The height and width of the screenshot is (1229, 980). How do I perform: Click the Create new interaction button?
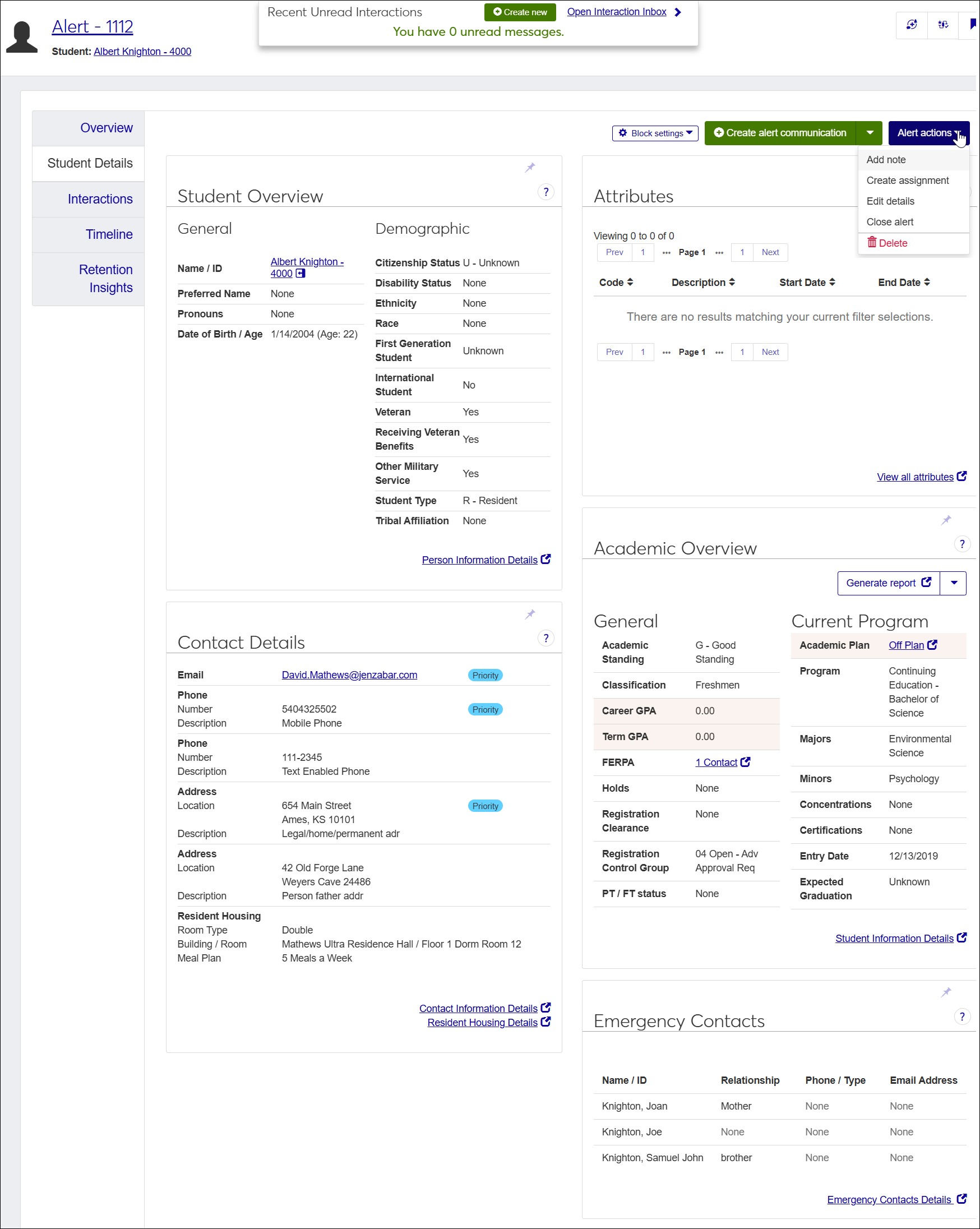520,12
